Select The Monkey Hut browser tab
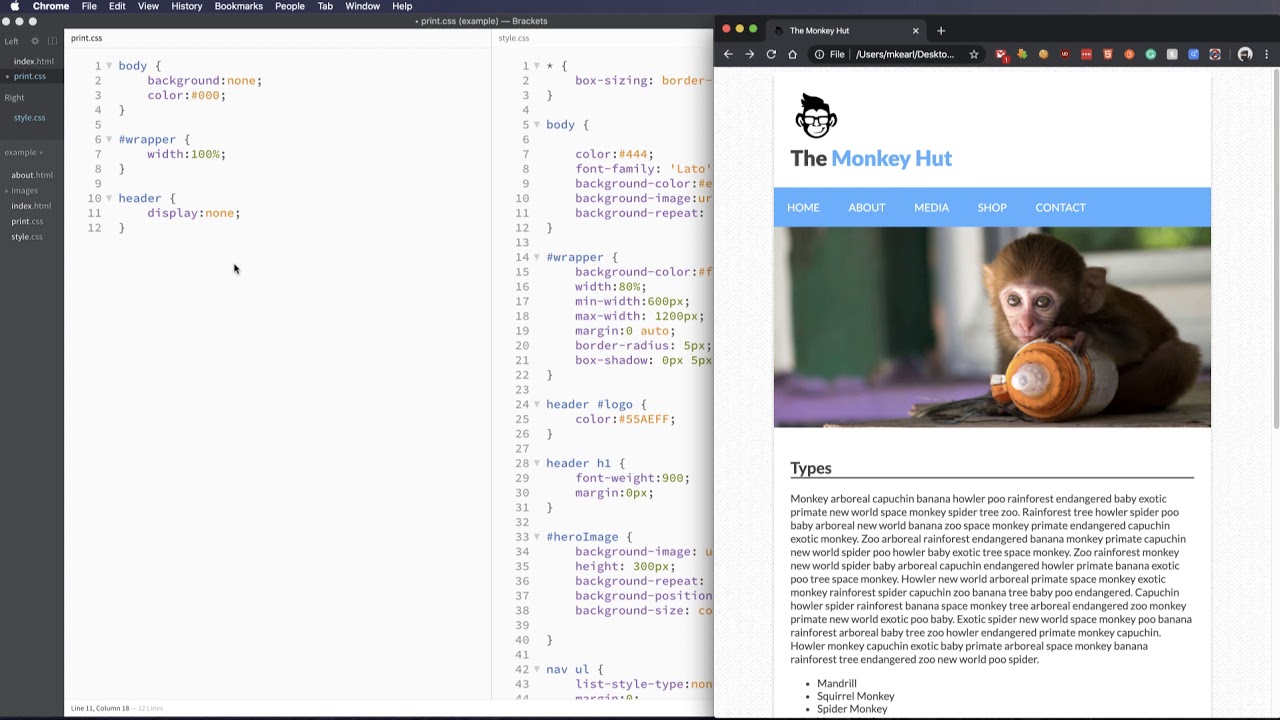Image resolution: width=1280 pixels, height=720 pixels. pos(848,30)
